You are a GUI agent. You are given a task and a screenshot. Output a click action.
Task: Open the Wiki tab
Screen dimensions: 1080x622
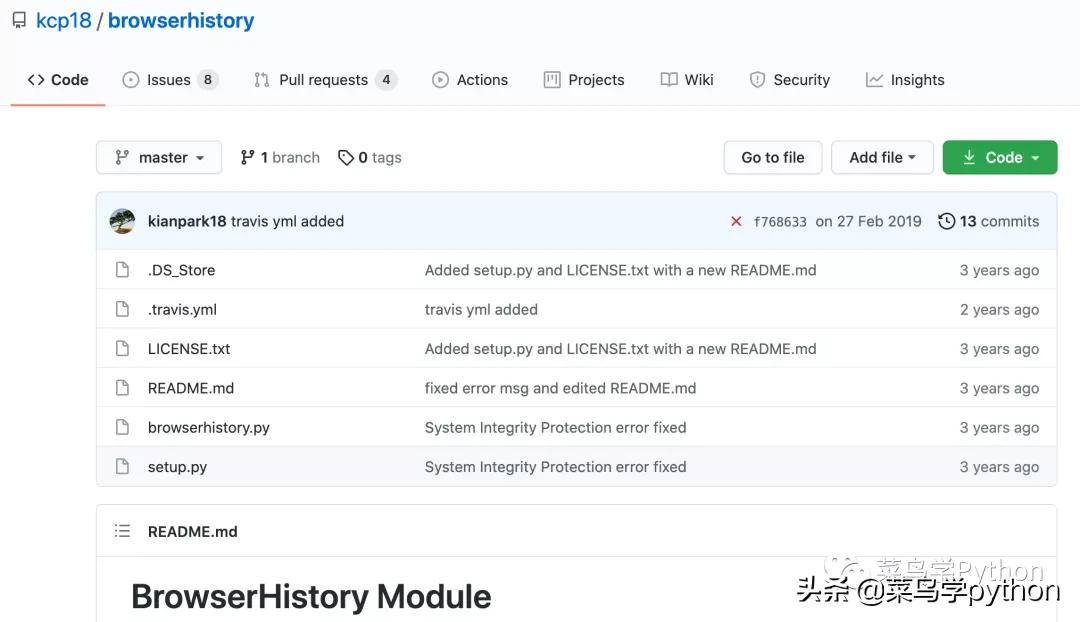(x=687, y=80)
